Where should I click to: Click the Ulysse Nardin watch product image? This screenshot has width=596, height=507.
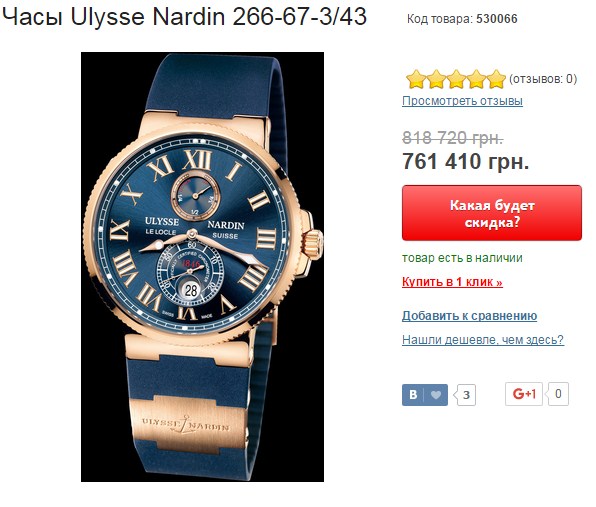point(202,267)
